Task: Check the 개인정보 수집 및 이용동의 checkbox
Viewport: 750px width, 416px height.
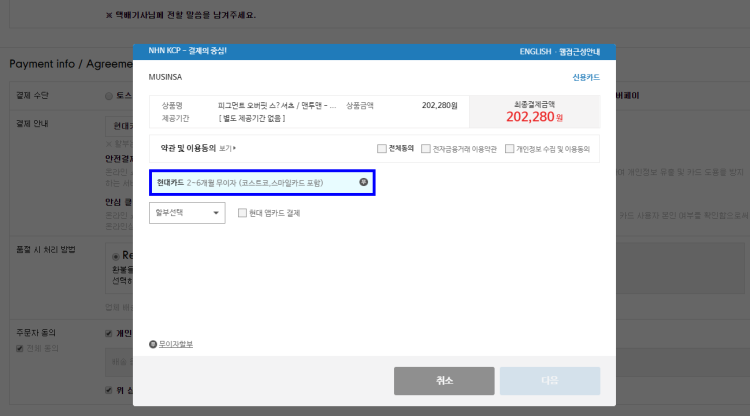Action: (509, 149)
